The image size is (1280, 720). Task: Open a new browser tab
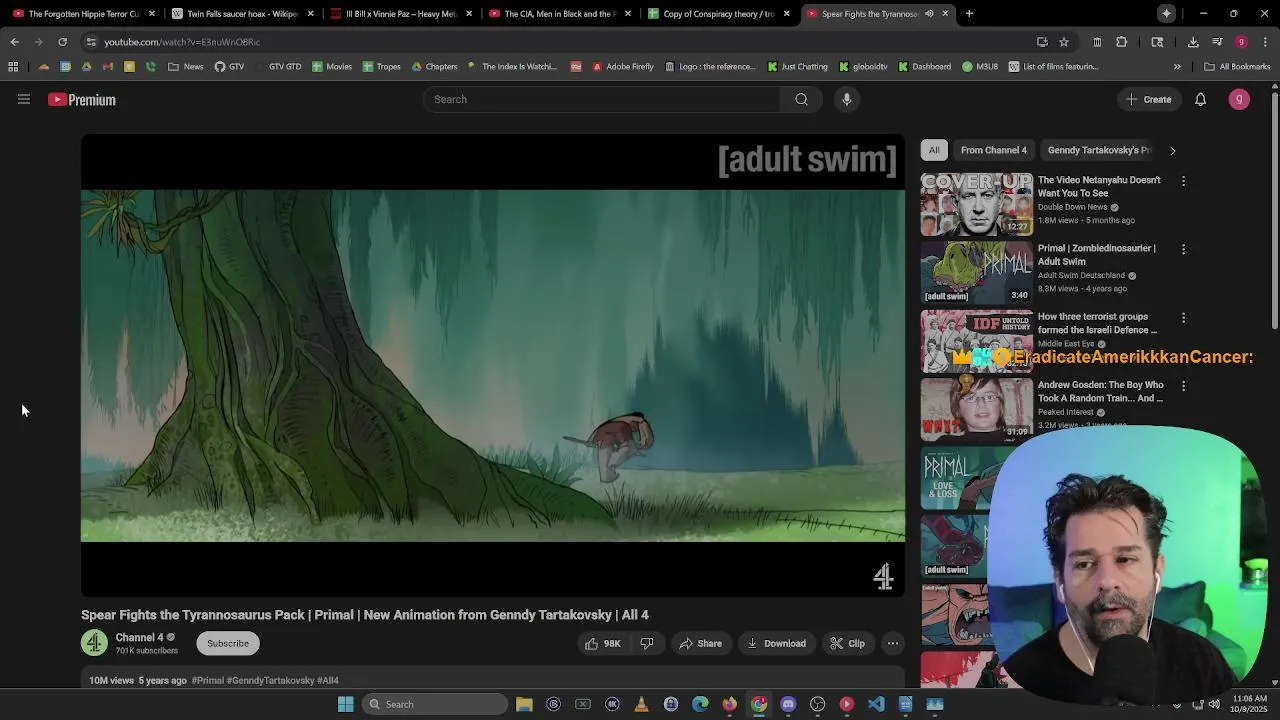[x=969, y=14]
